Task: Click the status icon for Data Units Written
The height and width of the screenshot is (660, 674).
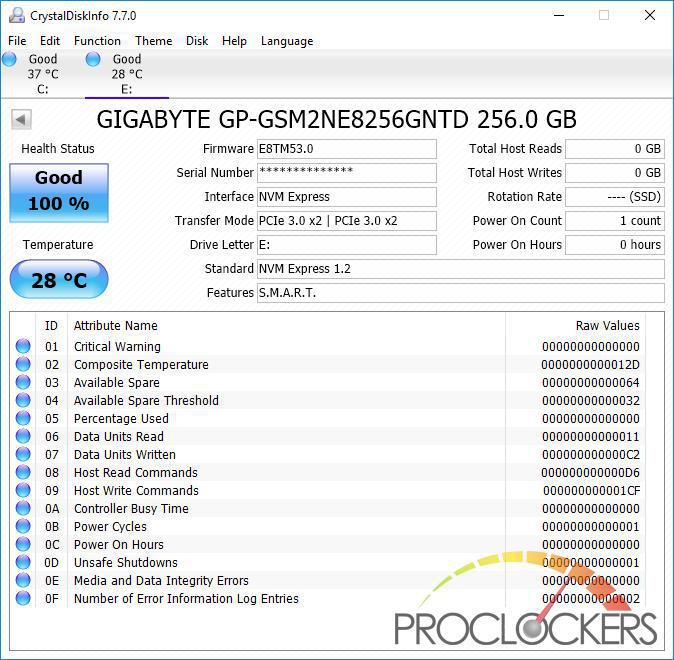Action: pyautogui.click(x=23, y=454)
